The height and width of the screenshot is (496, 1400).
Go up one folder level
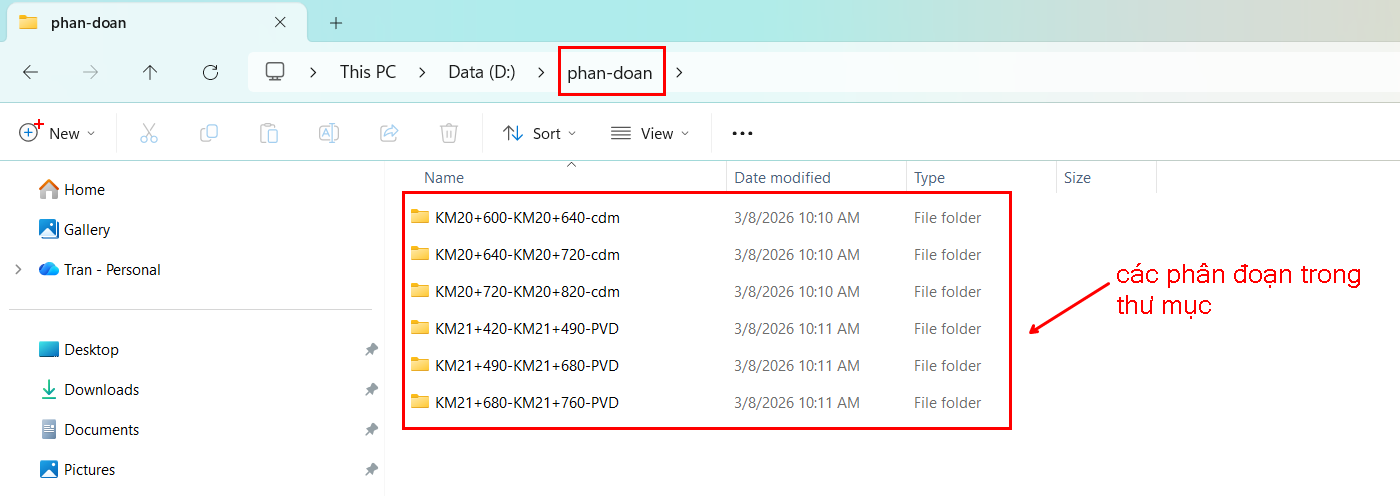150,72
